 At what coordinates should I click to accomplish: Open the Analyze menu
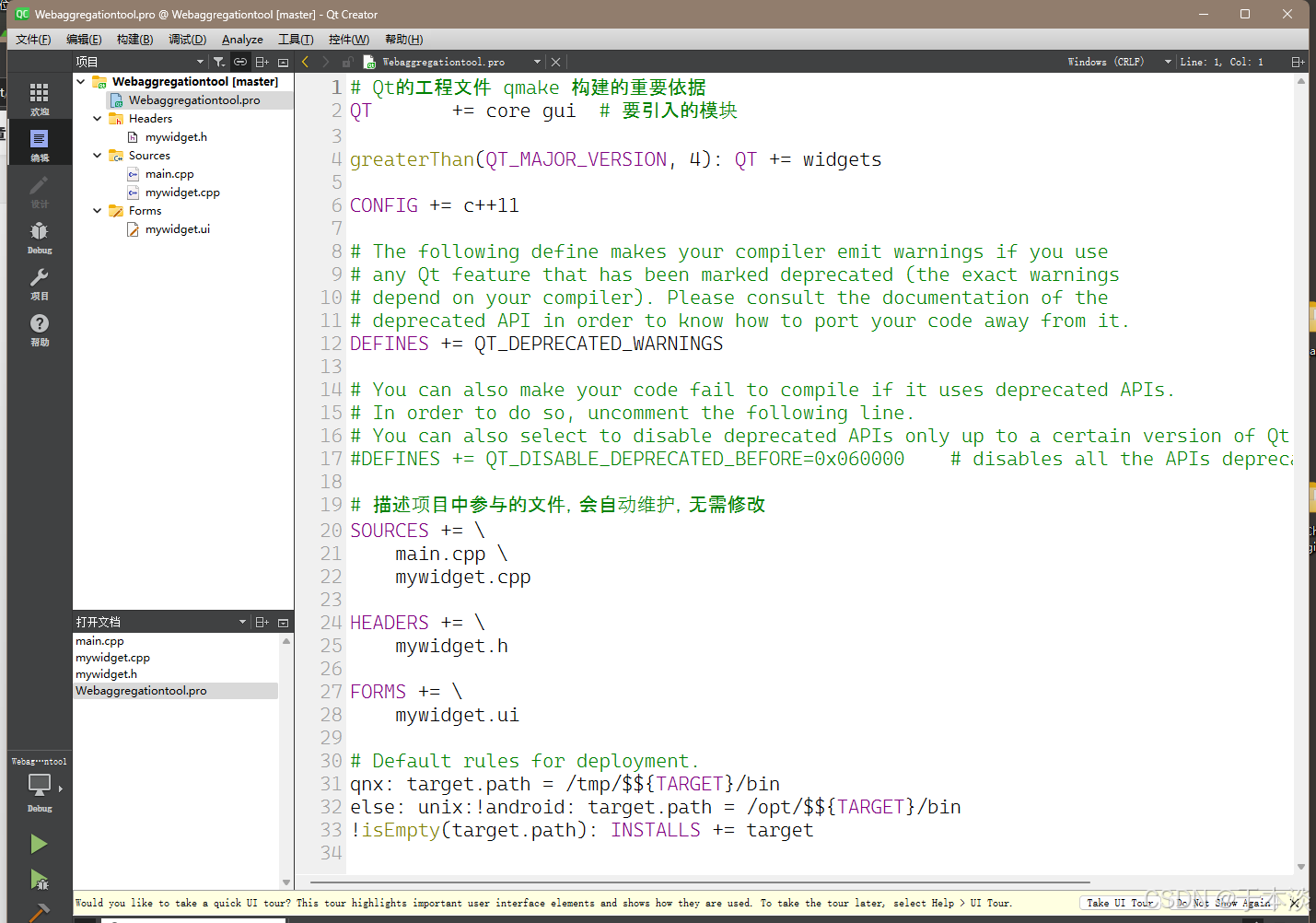tap(242, 39)
